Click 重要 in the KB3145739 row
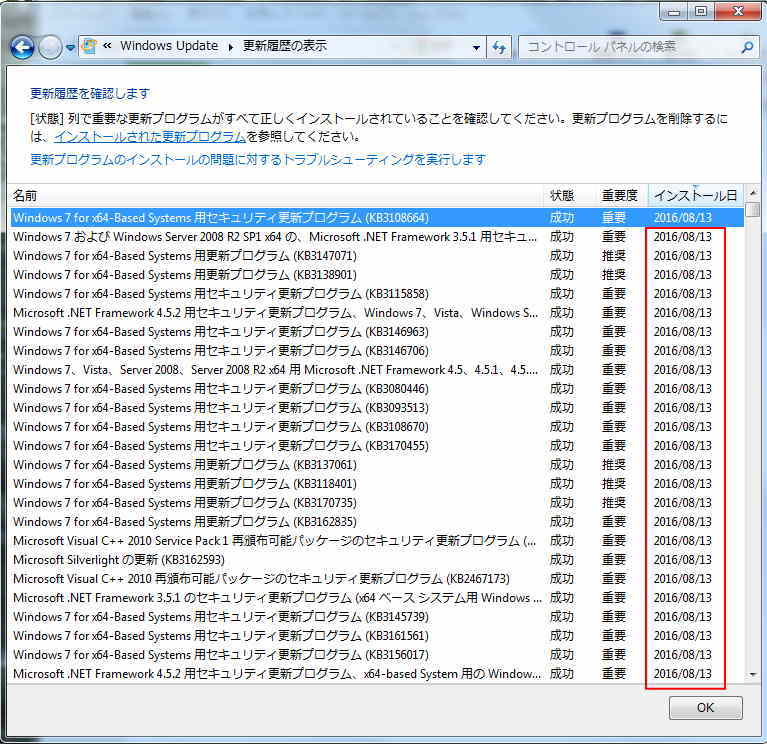The height and width of the screenshot is (744, 767). 613,617
